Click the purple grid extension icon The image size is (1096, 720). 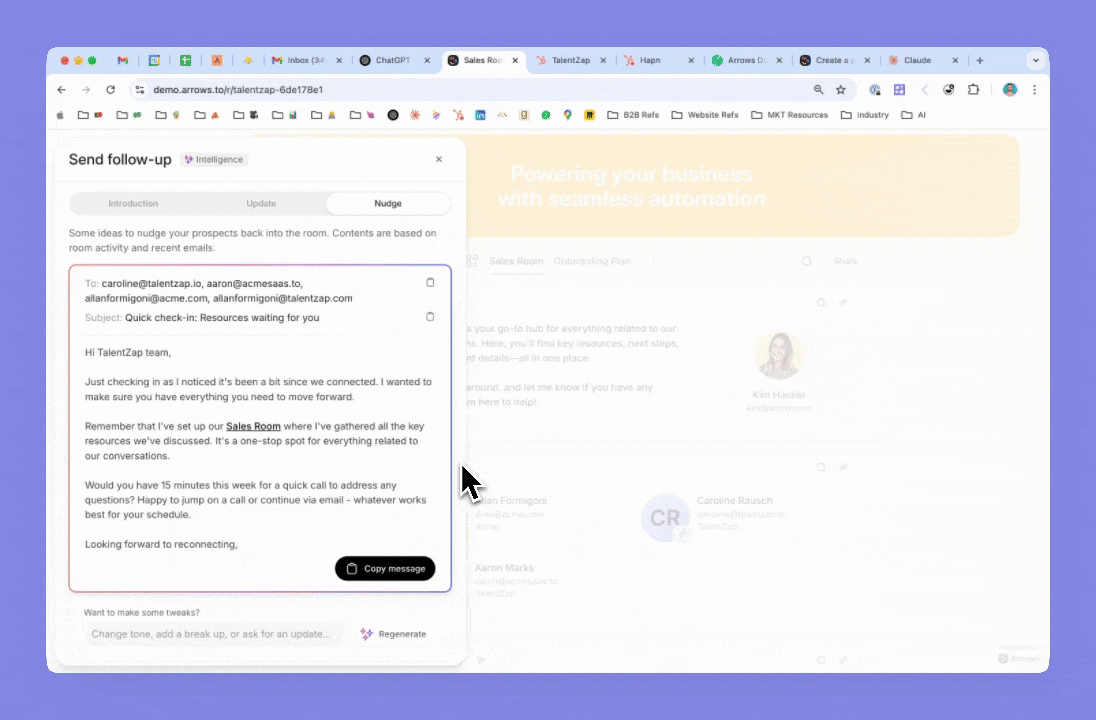coord(900,89)
